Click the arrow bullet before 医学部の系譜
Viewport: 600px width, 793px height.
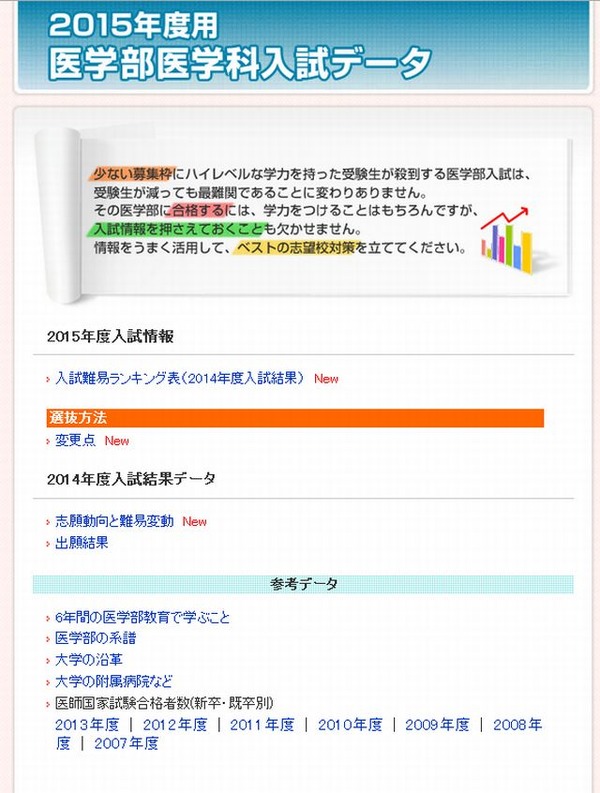pyautogui.click(x=48, y=639)
